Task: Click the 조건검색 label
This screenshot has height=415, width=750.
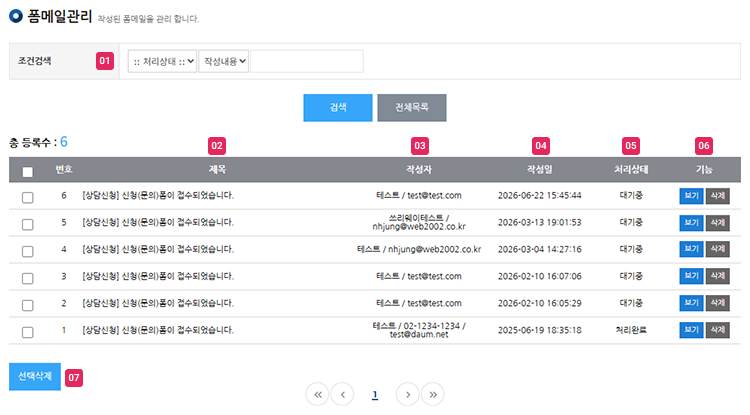Action: [x=34, y=61]
